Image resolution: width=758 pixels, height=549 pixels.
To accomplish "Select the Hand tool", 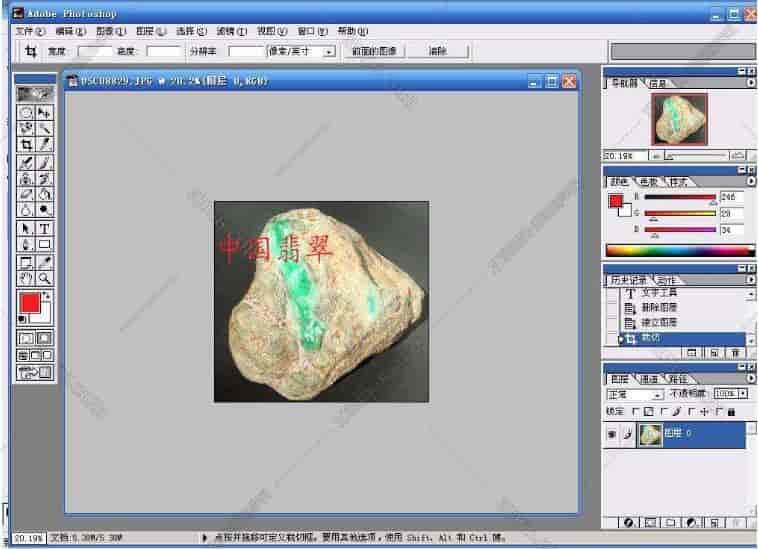I will point(27,278).
